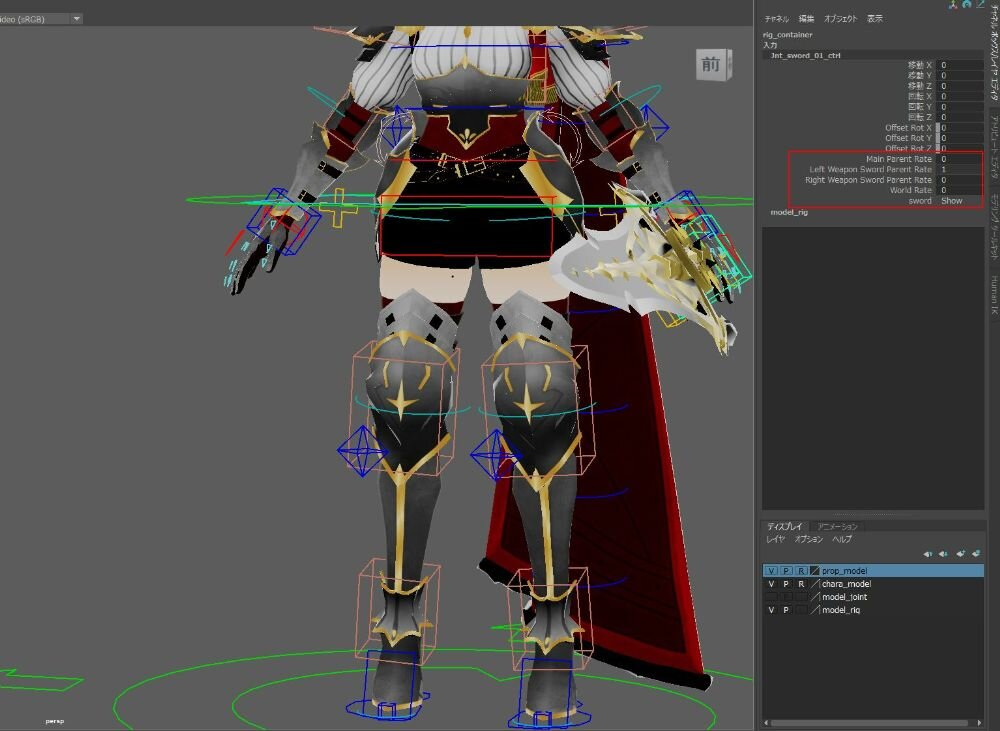
Task: Open the チャネル menu in Channel Box
Action: (x=776, y=18)
